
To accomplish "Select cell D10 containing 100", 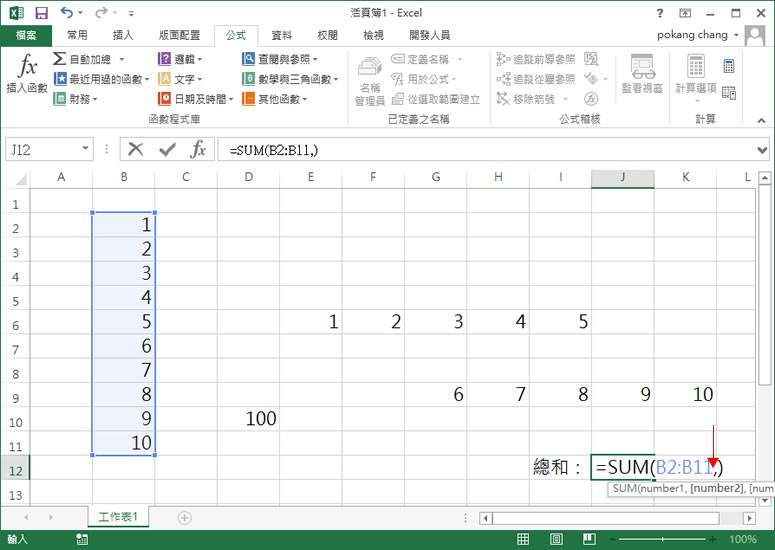I will click(x=248, y=419).
